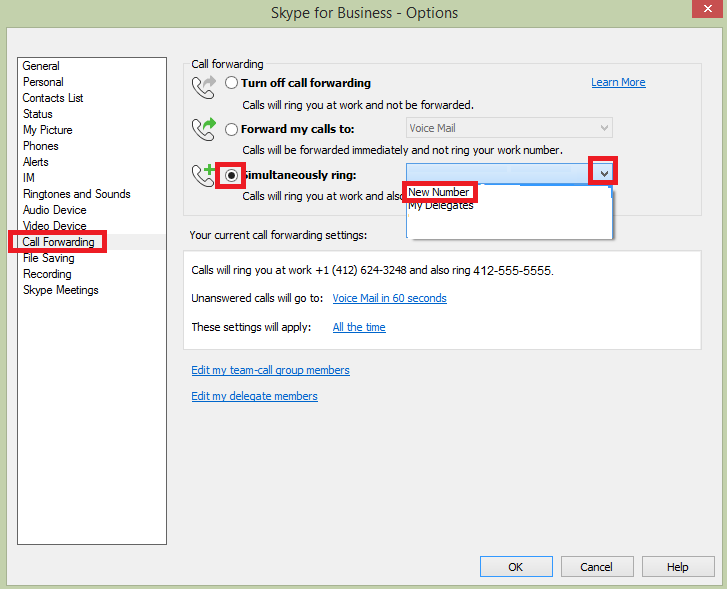Choose New Number from the dropdown list

coord(439,192)
